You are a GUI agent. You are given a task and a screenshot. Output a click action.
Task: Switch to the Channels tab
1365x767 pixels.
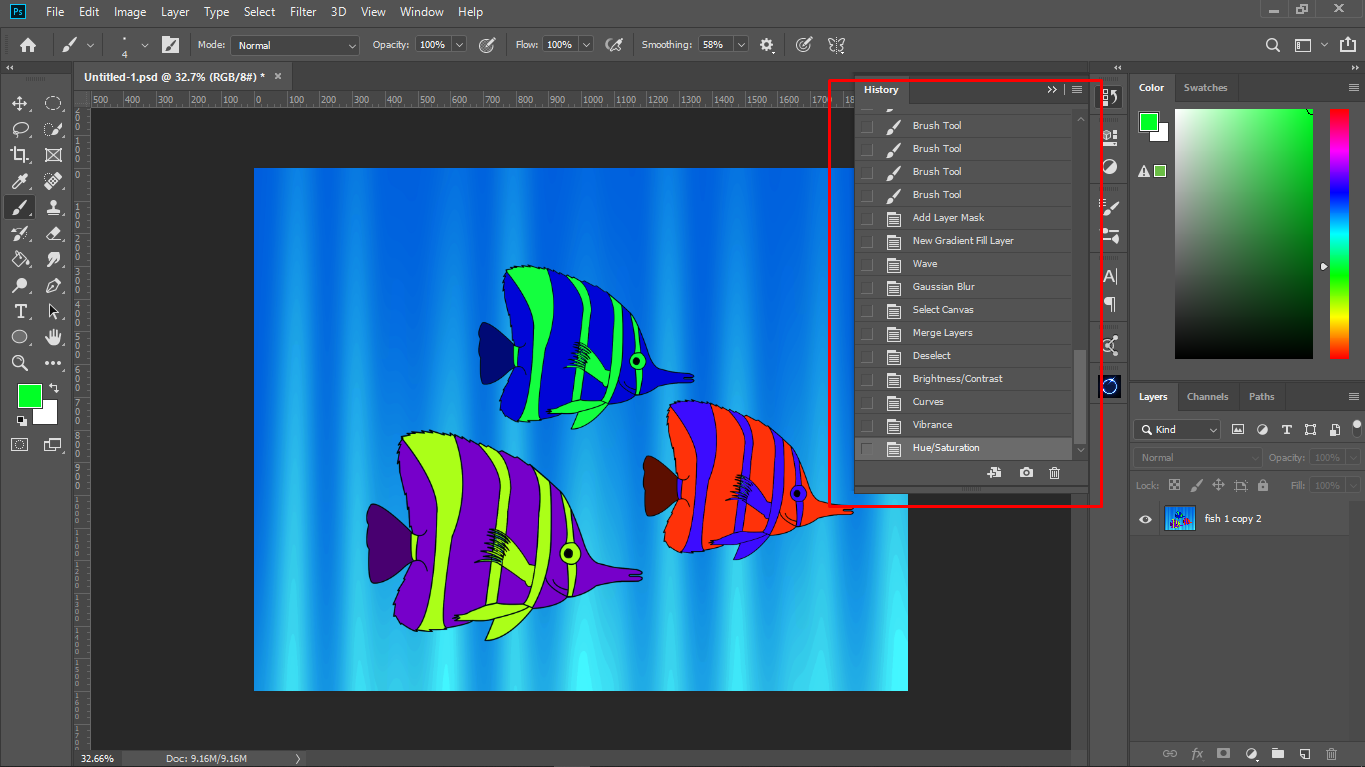1207,397
